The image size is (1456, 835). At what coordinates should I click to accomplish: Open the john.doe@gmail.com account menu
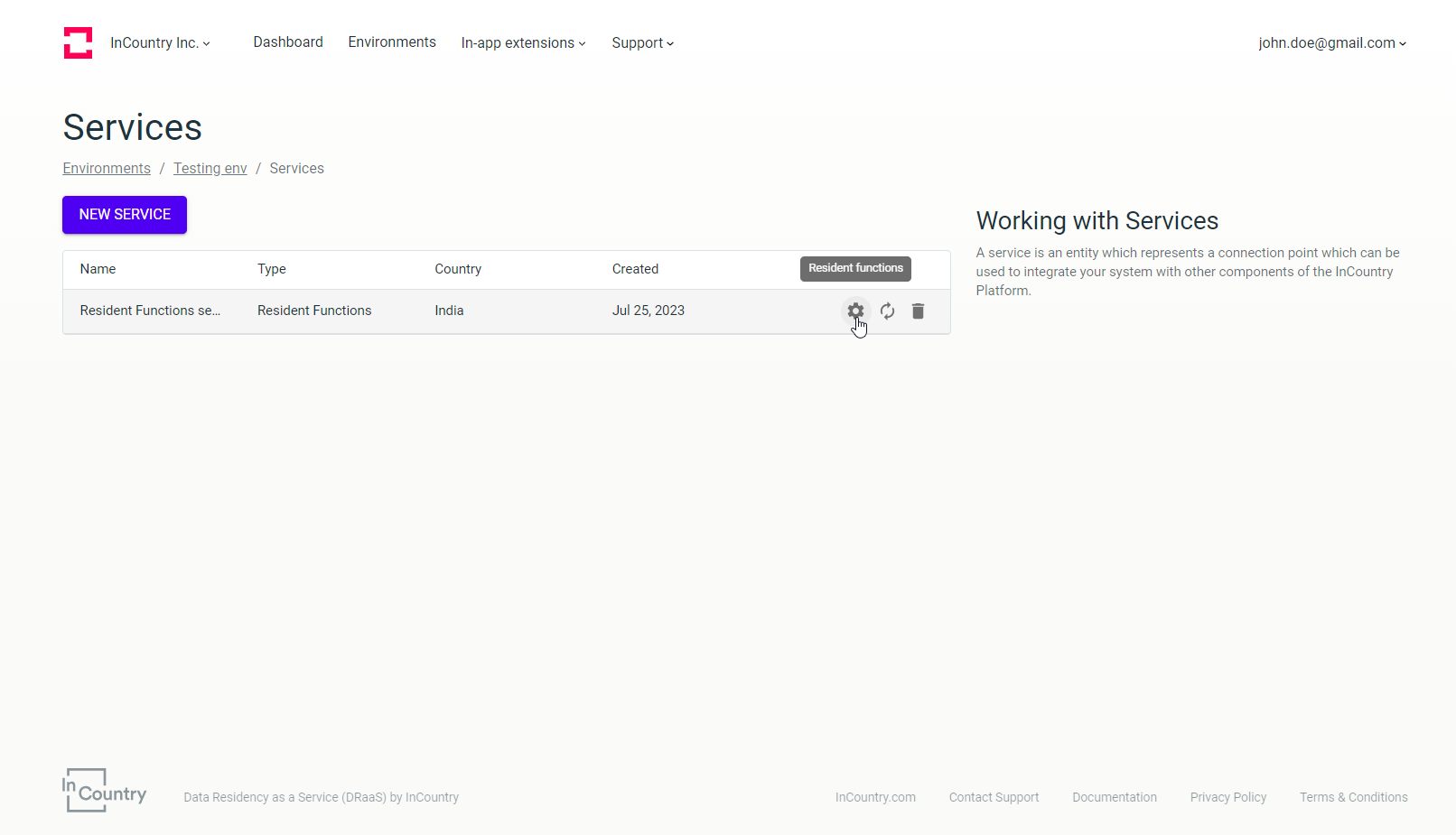[x=1332, y=43]
